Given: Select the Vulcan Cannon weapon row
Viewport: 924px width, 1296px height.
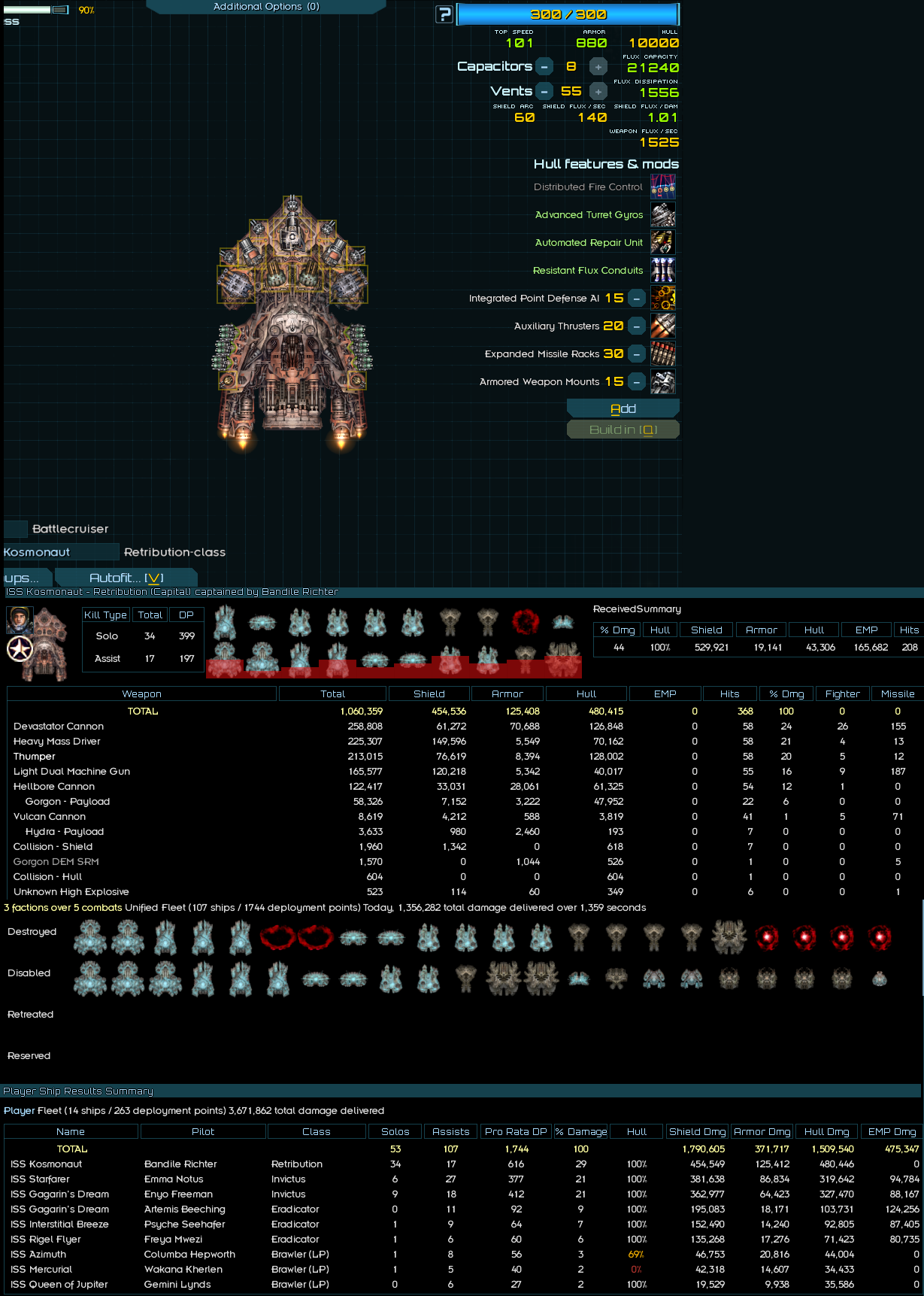Looking at the screenshot, I should coord(465,817).
